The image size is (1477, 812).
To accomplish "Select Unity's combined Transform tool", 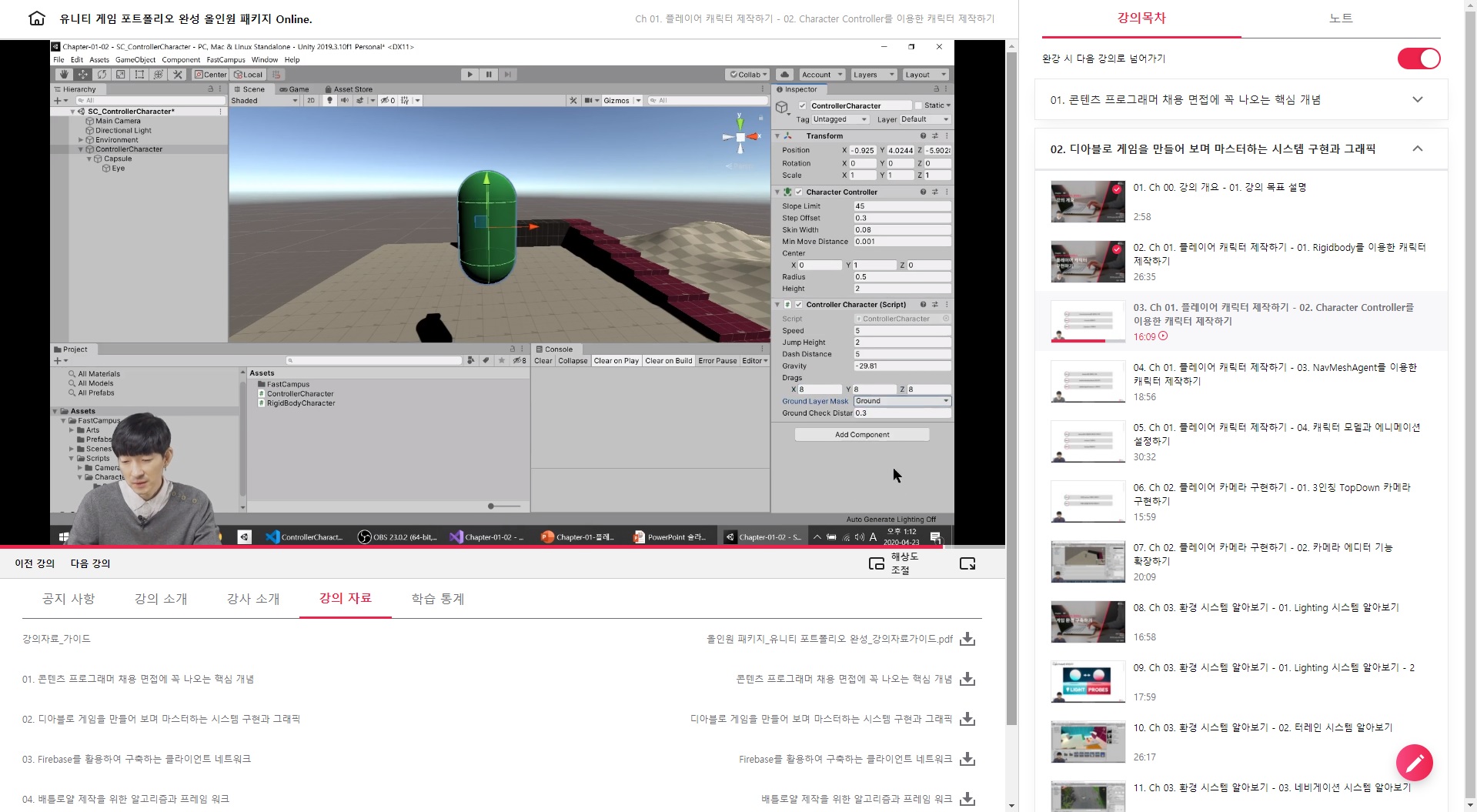I will [159, 75].
